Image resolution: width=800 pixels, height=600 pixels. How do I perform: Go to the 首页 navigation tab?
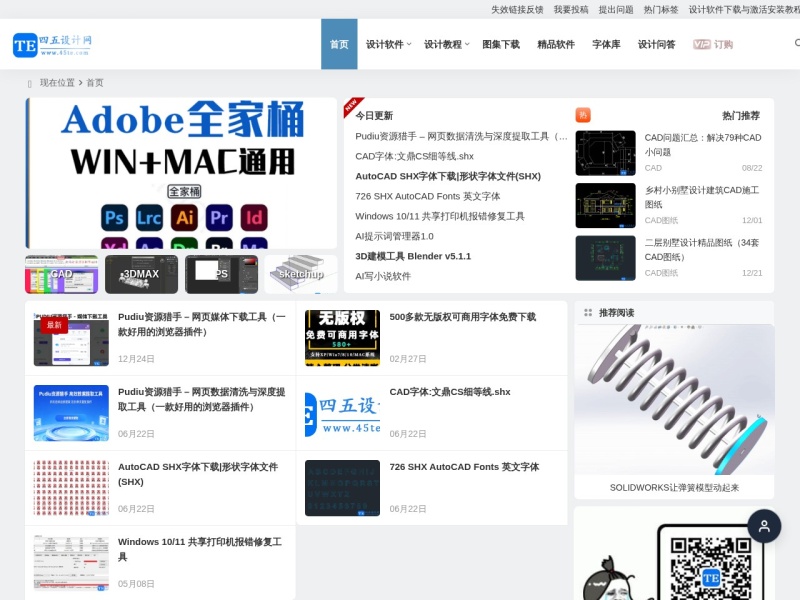339,44
